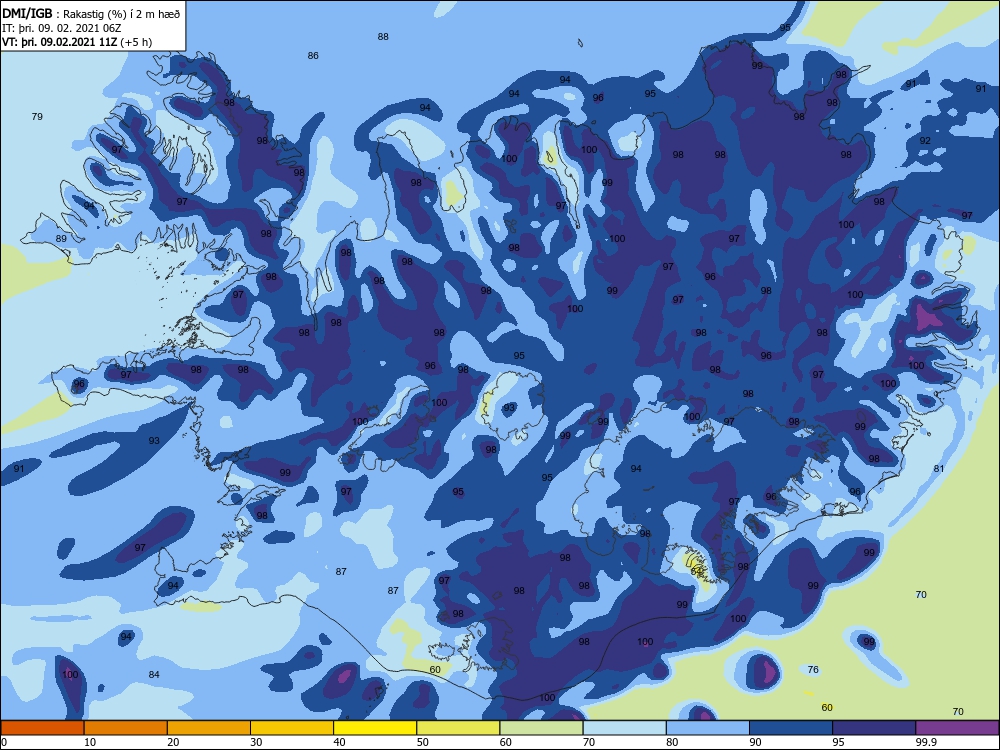
Task: Click the light green 60–70 legend swatch
Action: (x=541, y=728)
